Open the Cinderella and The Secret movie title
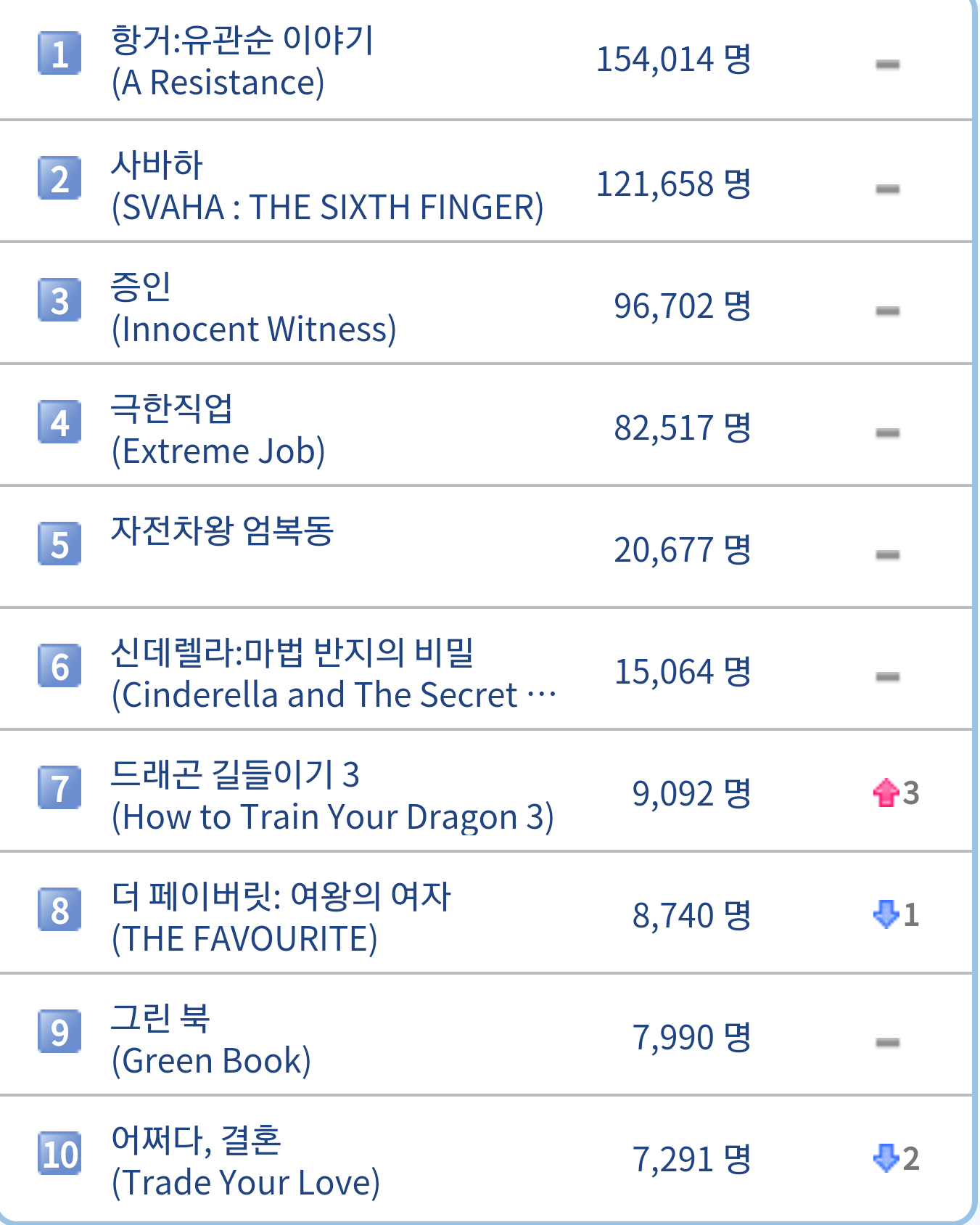Viewport: 980px width, 1225px height. click(x=334, y=673)
